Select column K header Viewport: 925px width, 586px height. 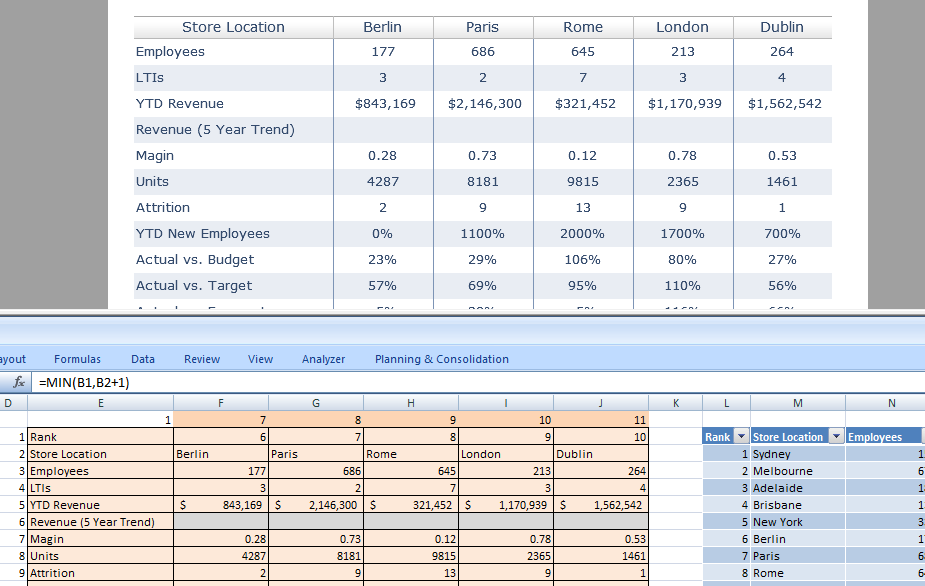pos(675,403)
